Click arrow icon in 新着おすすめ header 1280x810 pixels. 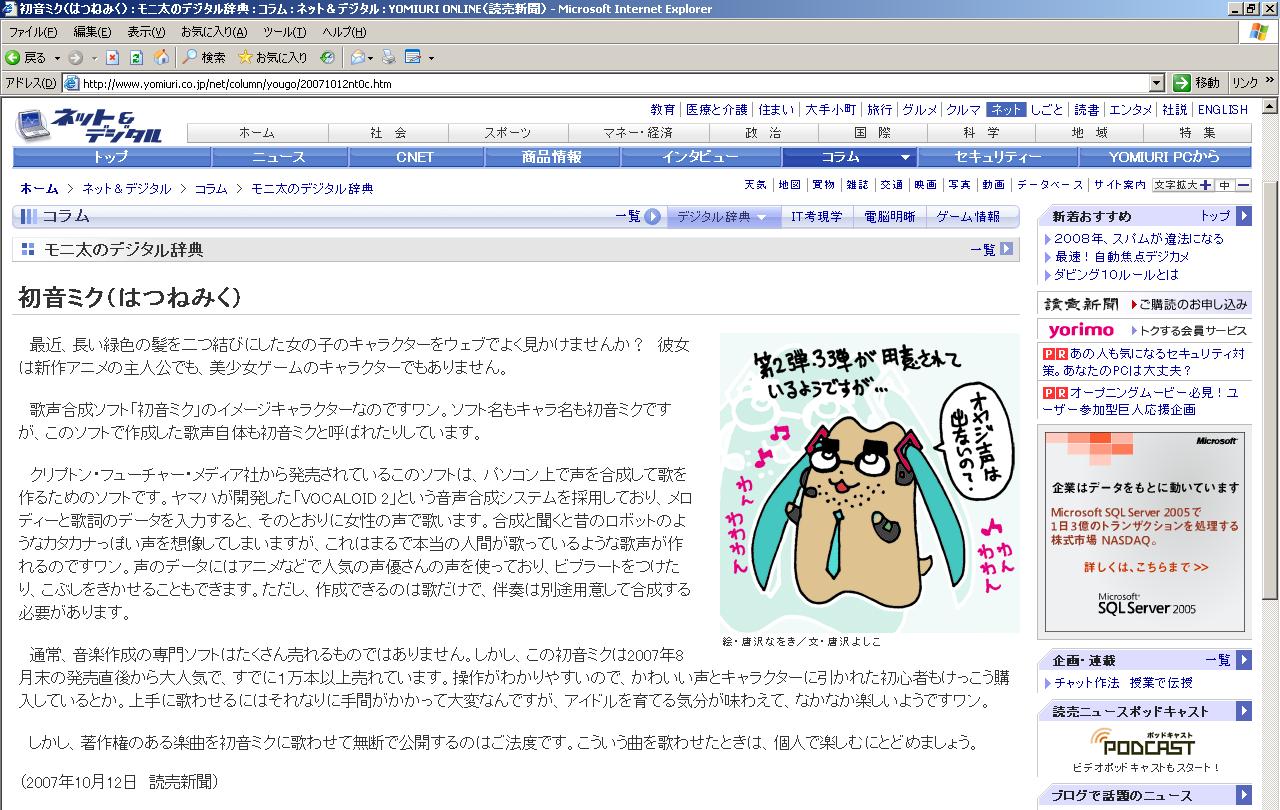click(x=1243, y=215)
